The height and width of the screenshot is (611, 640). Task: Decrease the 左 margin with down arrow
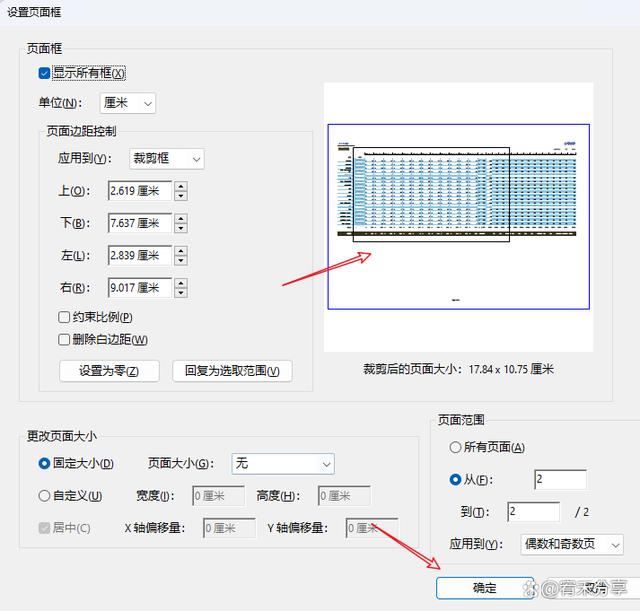coord(181,260)
